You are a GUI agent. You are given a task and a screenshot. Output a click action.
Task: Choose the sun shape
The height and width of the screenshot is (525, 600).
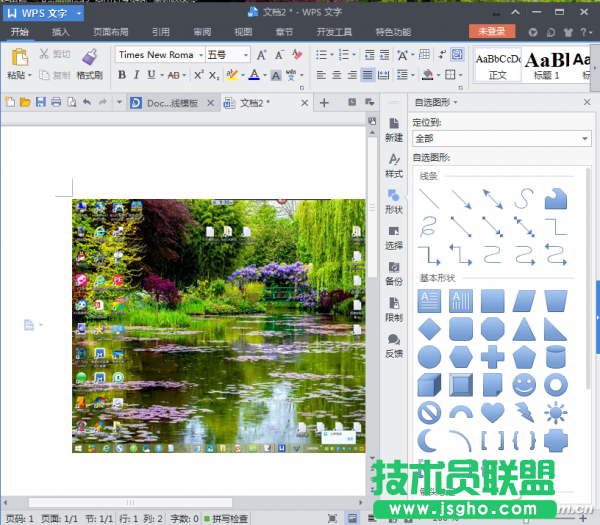tap(556, 412)
